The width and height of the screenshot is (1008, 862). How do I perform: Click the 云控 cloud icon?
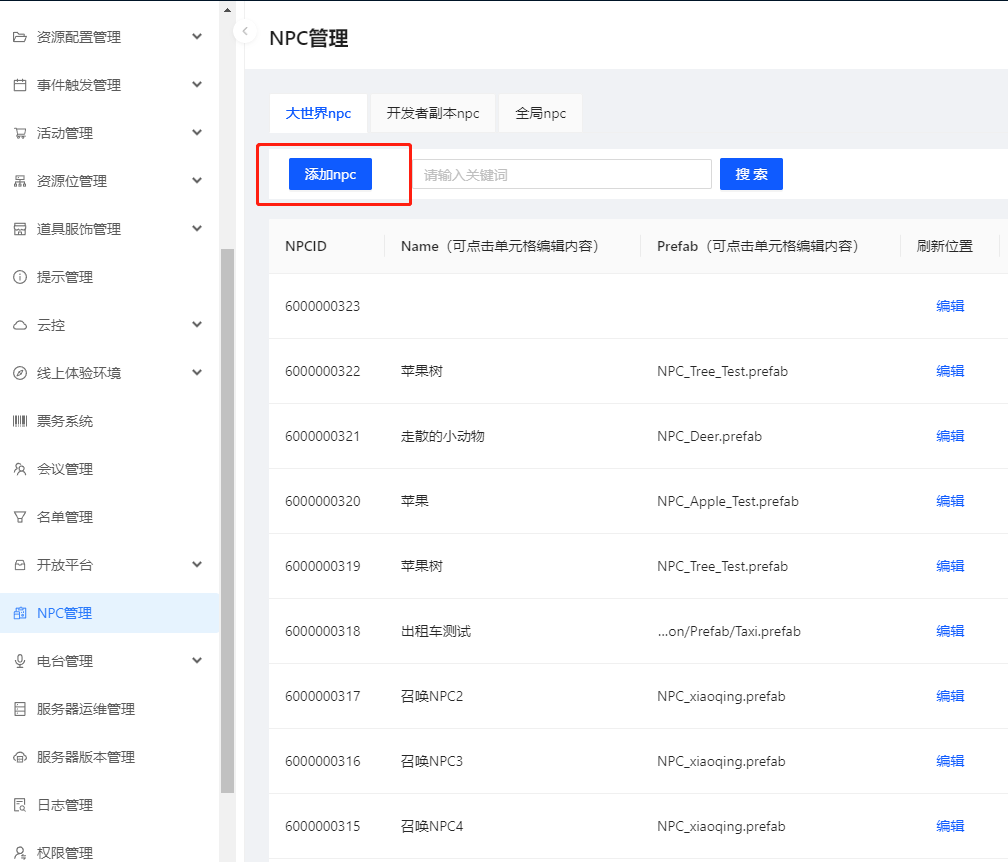tap(20, 325)
